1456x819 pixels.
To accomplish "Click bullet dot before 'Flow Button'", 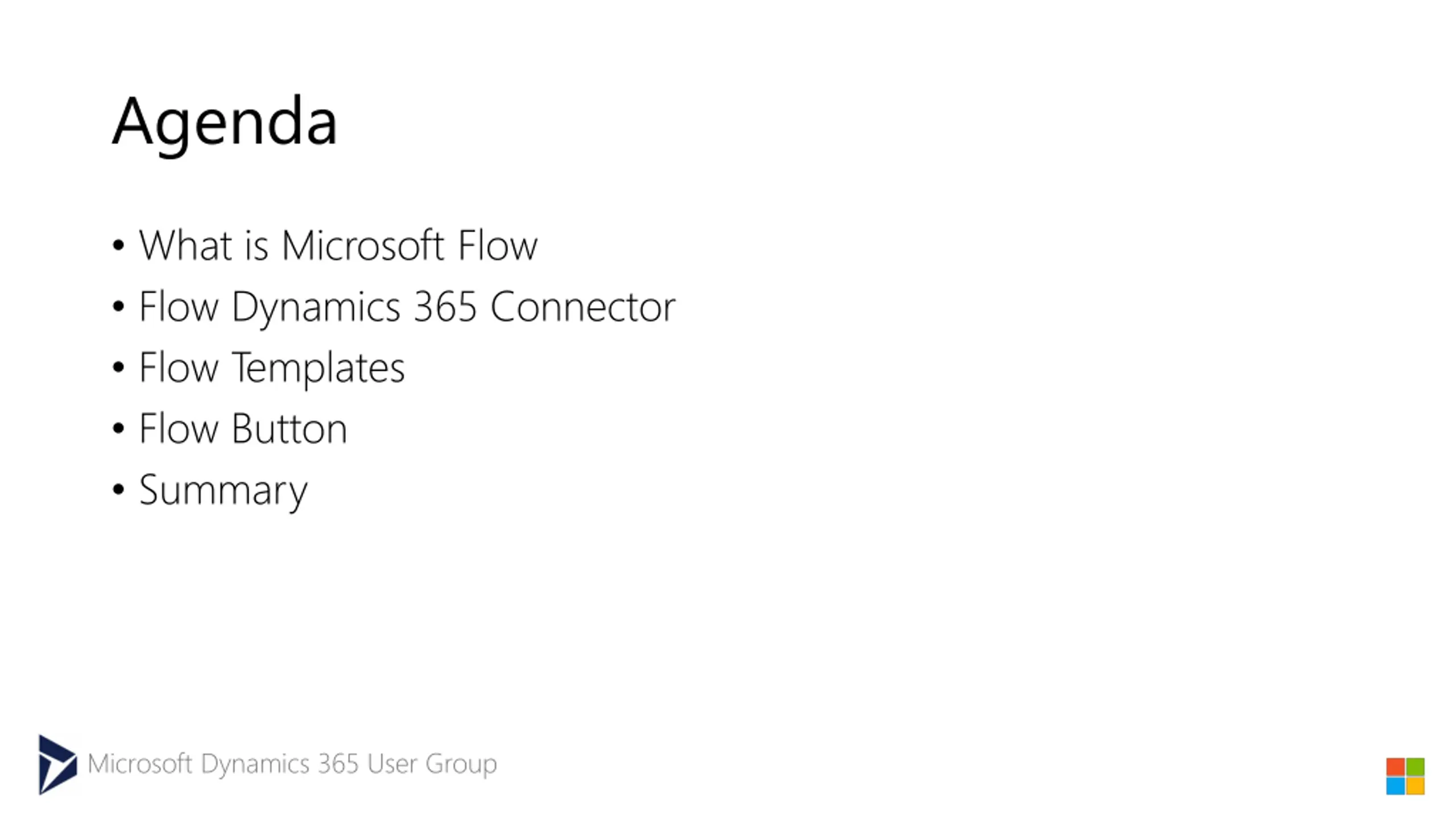I will pyautogui.click(x=118, y=428).
